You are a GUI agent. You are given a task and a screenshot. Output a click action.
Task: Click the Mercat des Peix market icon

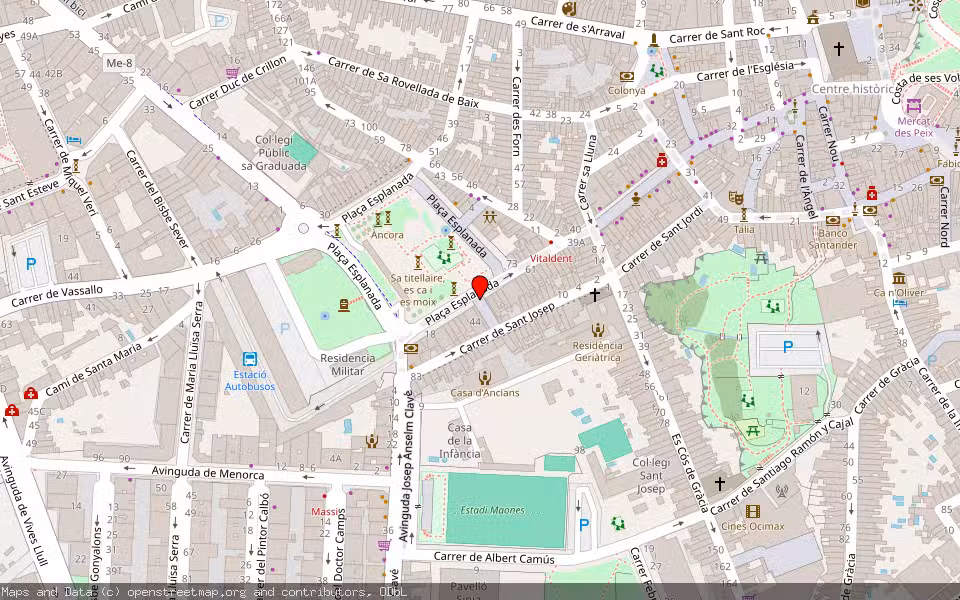913,105
